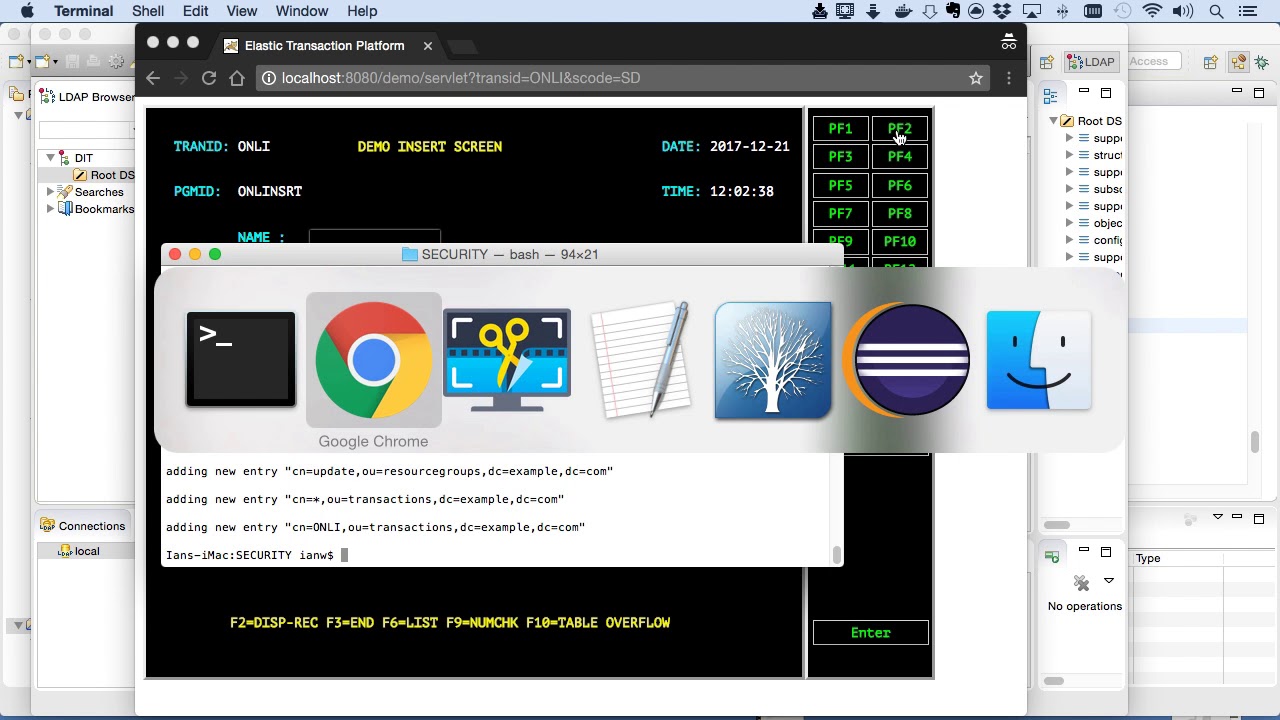
Task: Open the Help menu
Action: [362, 11]
